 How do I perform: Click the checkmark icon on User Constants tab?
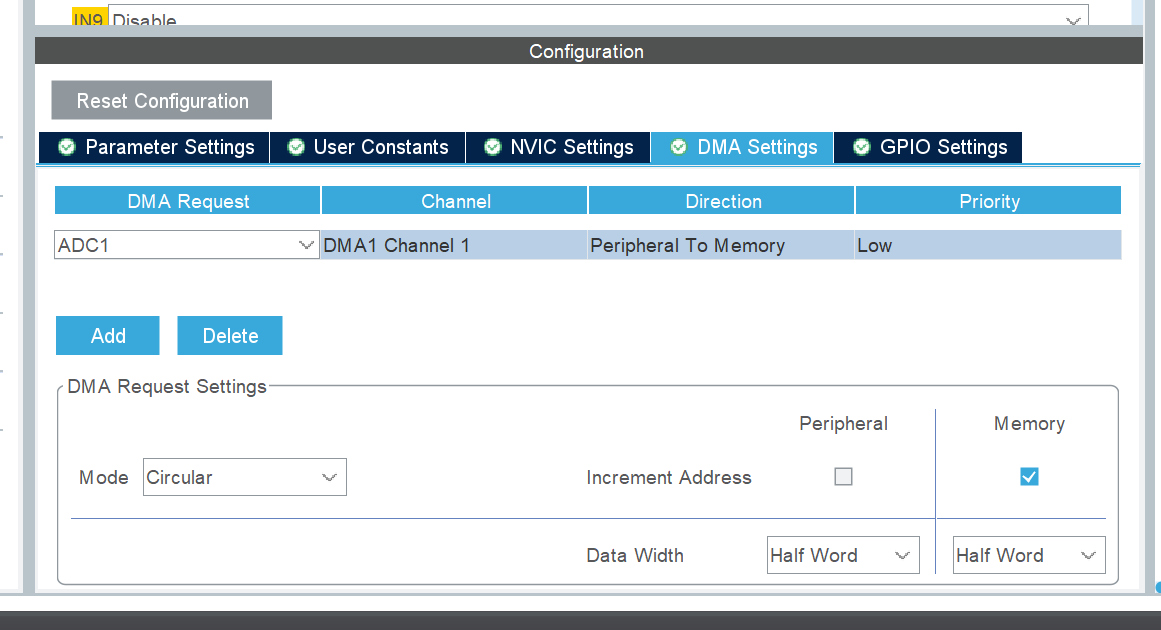point(296,147)
